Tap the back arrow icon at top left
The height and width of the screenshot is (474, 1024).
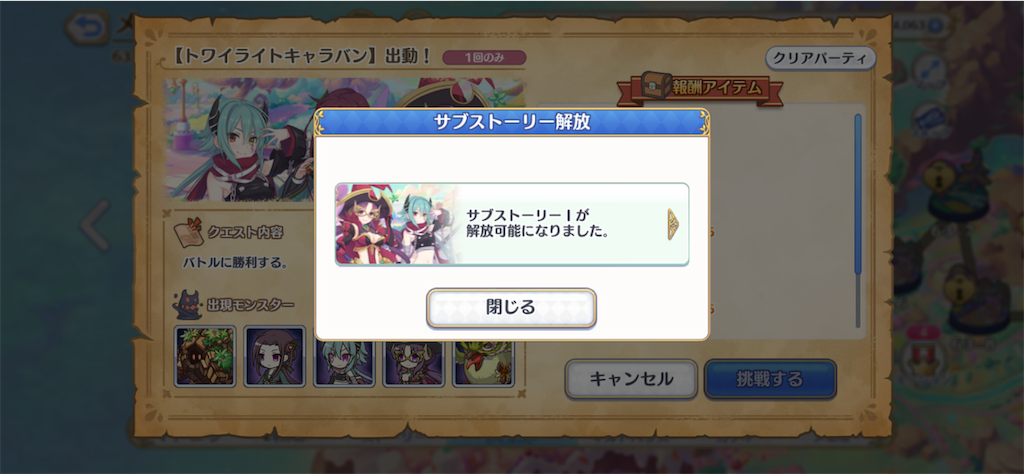(x=87, y=28)
